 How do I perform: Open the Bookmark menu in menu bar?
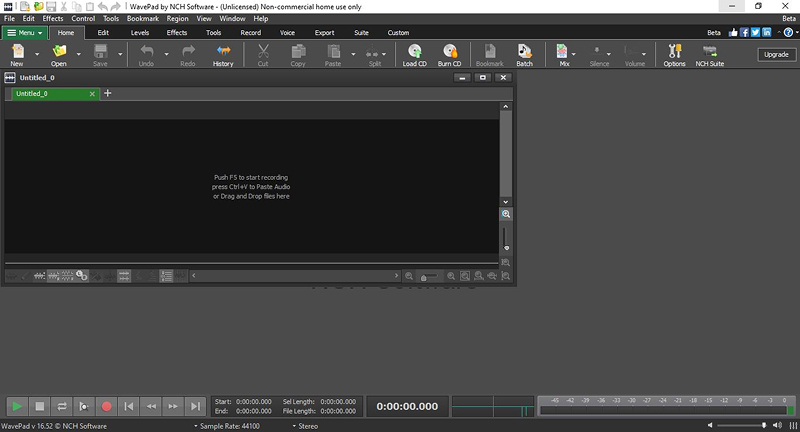(x=143, y=18)
